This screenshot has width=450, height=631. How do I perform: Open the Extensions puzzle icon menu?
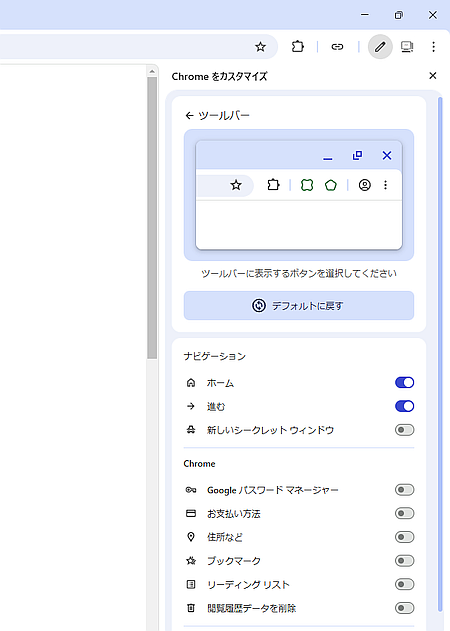tap(297, 47)
